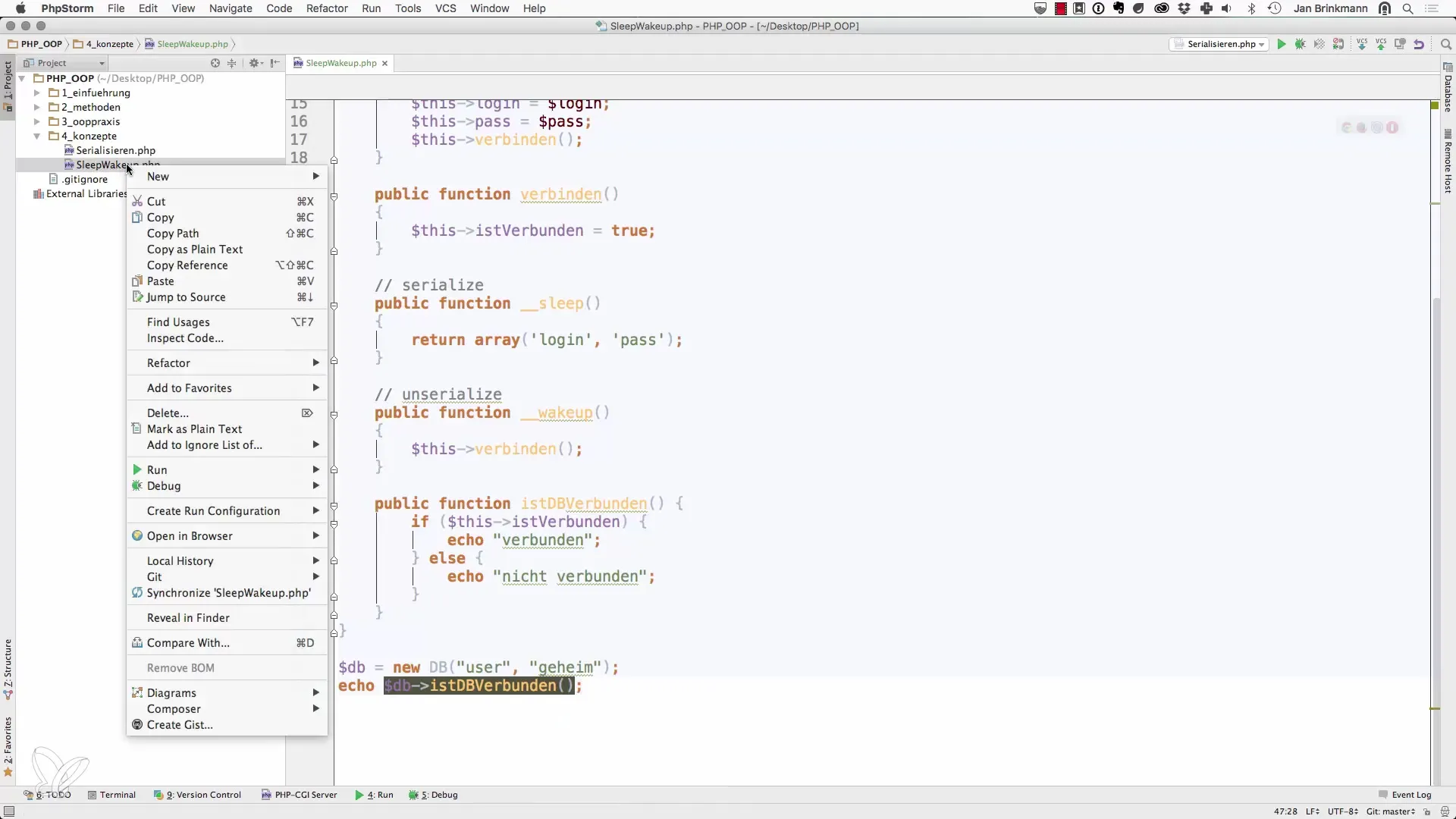The width and height of the screenshot is (1456, 819).
Task: Toggle the 1: Project side tab
Action: tap(8, 86)
